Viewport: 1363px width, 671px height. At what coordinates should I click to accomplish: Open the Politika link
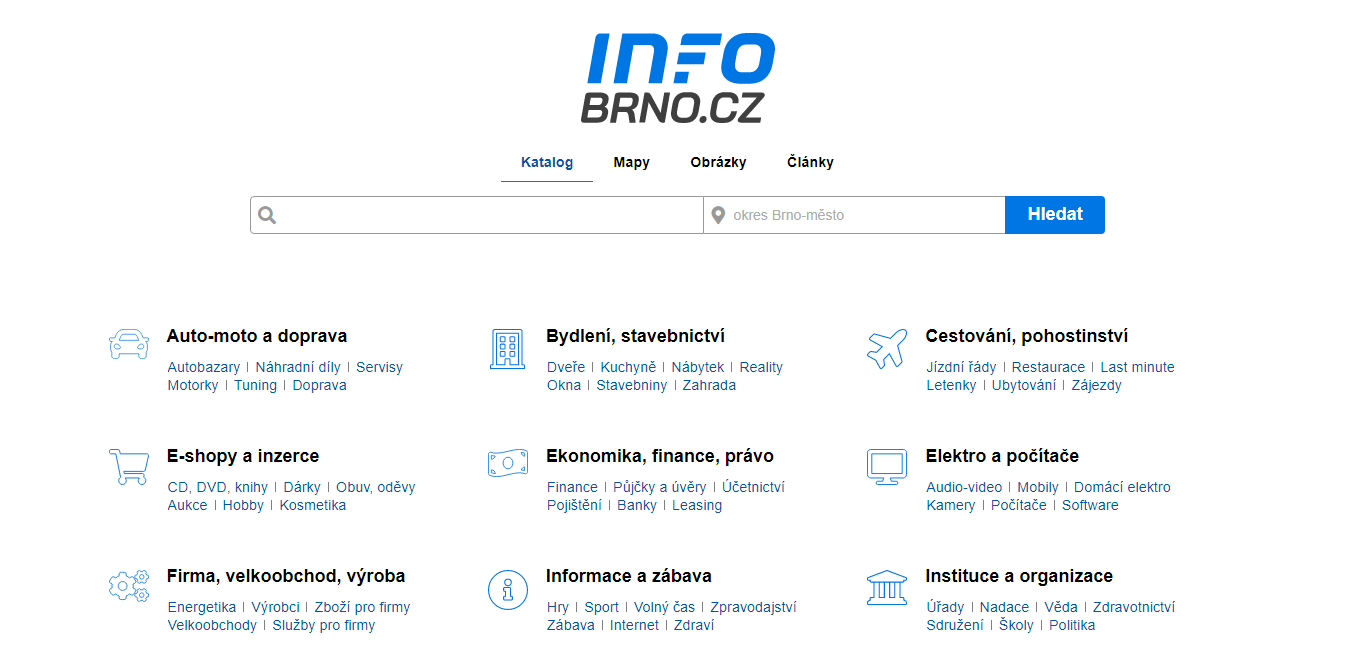1072,625
